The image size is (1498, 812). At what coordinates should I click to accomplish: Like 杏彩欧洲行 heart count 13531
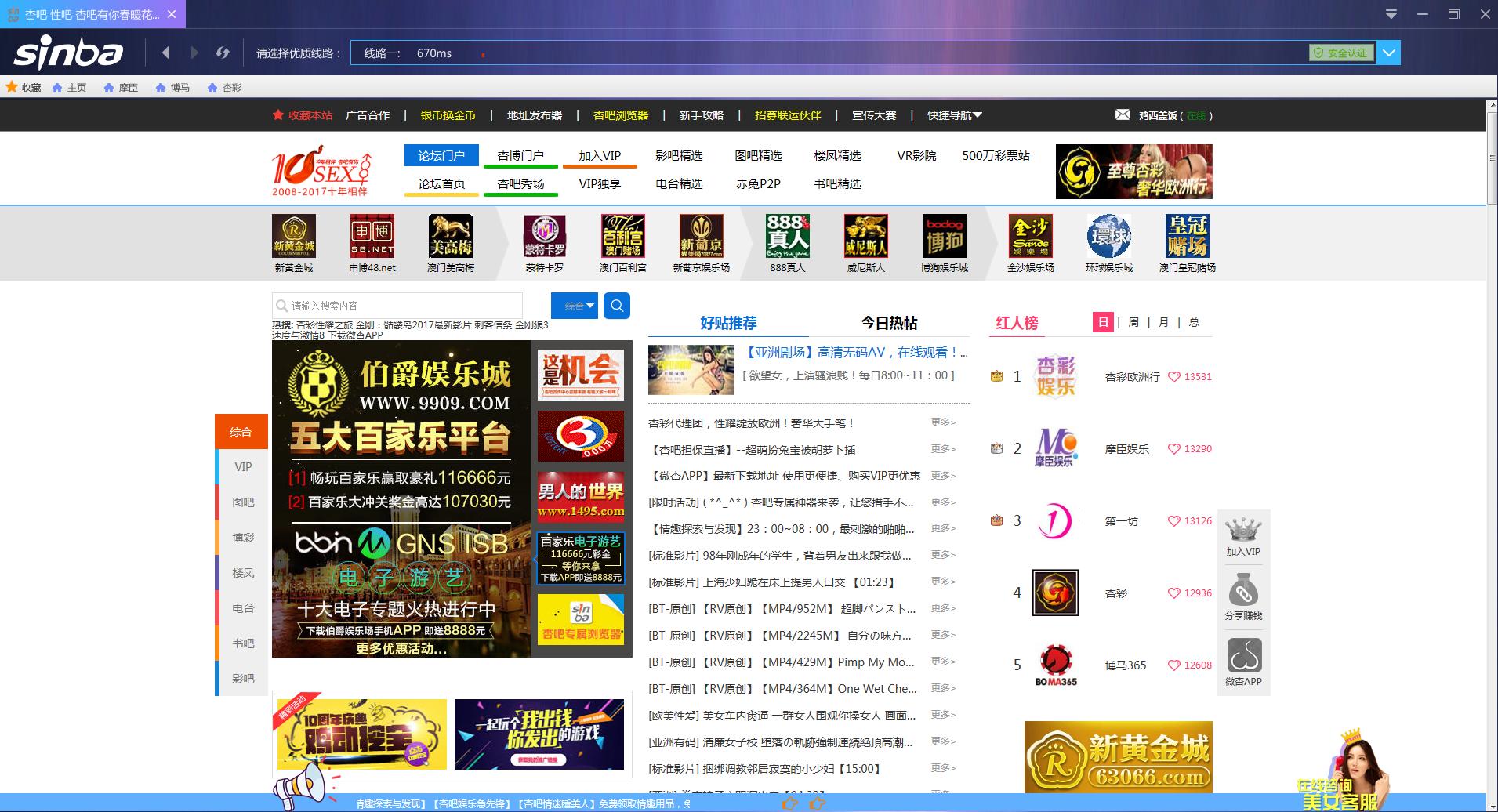[1190, 377]
